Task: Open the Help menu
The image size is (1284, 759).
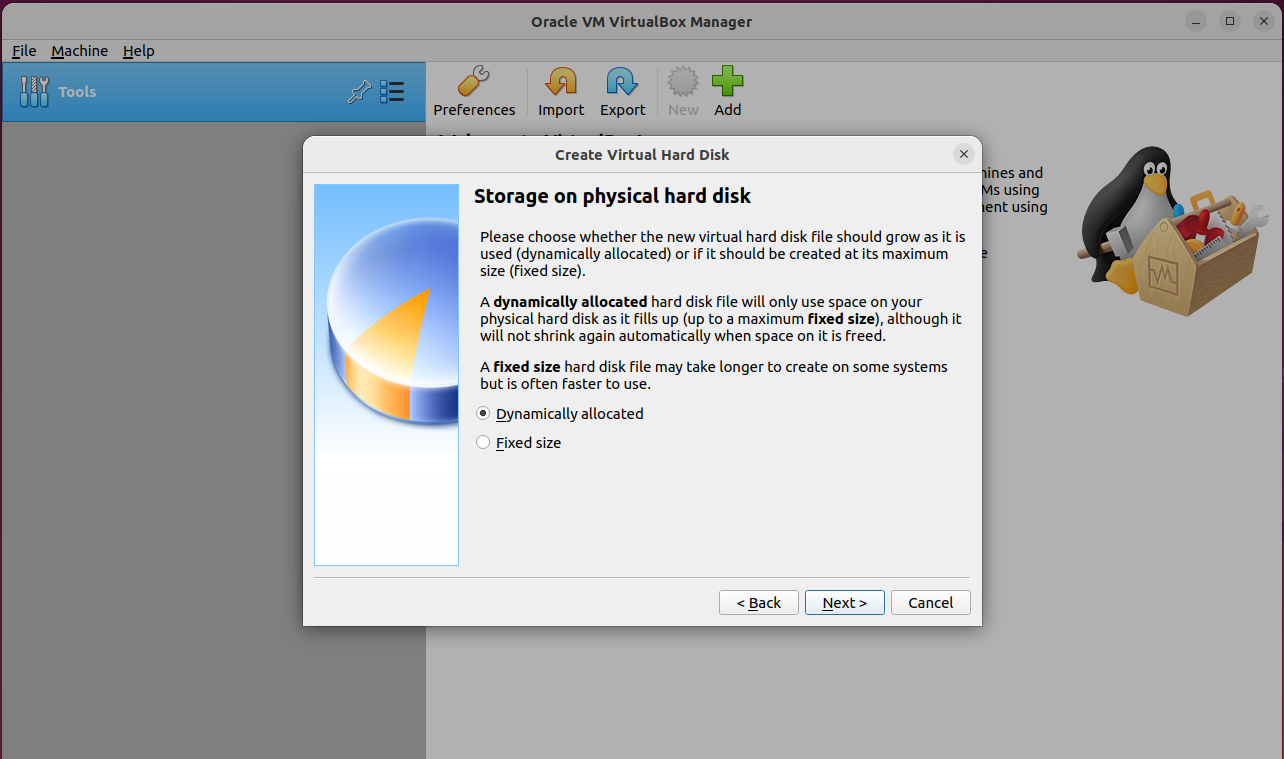Action: pos(139,51)
